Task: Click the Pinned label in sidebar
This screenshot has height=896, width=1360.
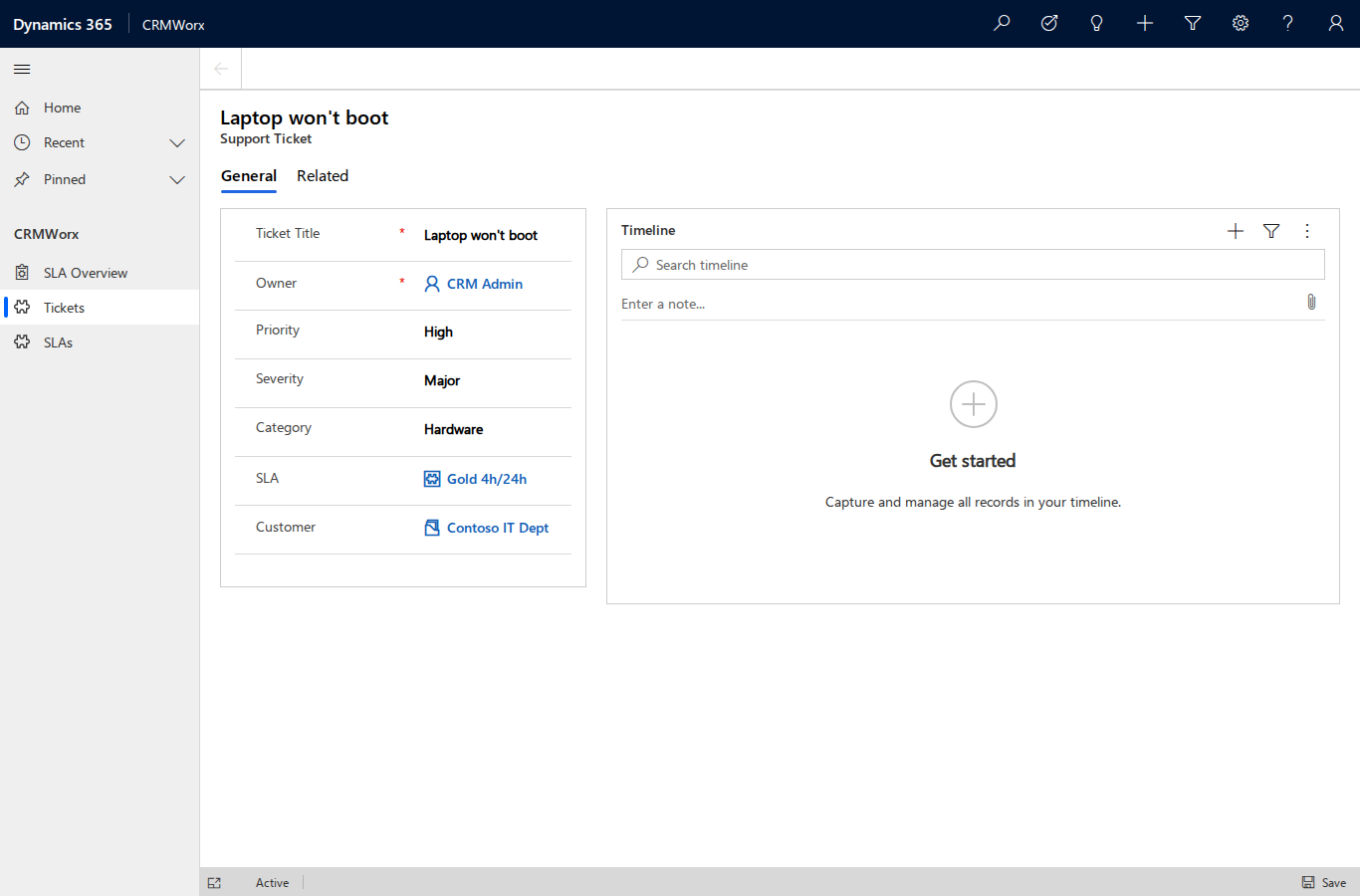Action: (65, 180)
